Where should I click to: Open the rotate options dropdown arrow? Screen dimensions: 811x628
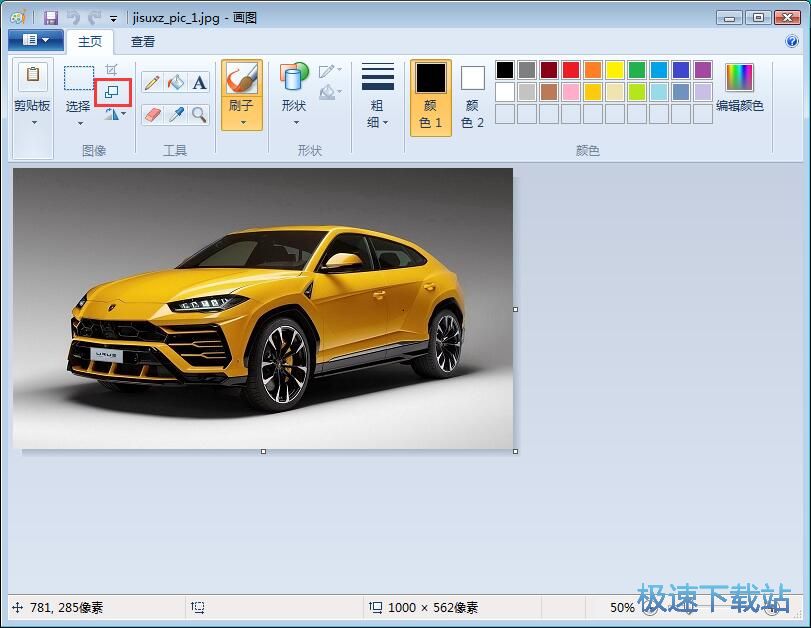pos(124,114)
